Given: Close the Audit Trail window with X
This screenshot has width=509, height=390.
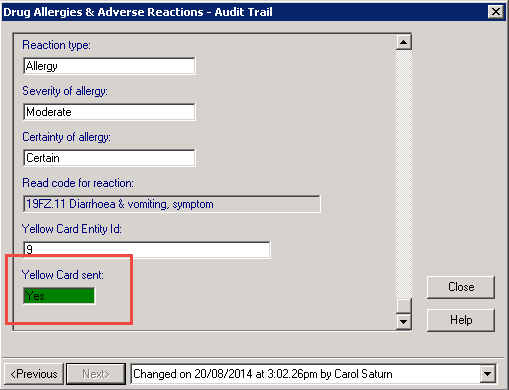Looking at the screenshot, I should pos(496,12).
